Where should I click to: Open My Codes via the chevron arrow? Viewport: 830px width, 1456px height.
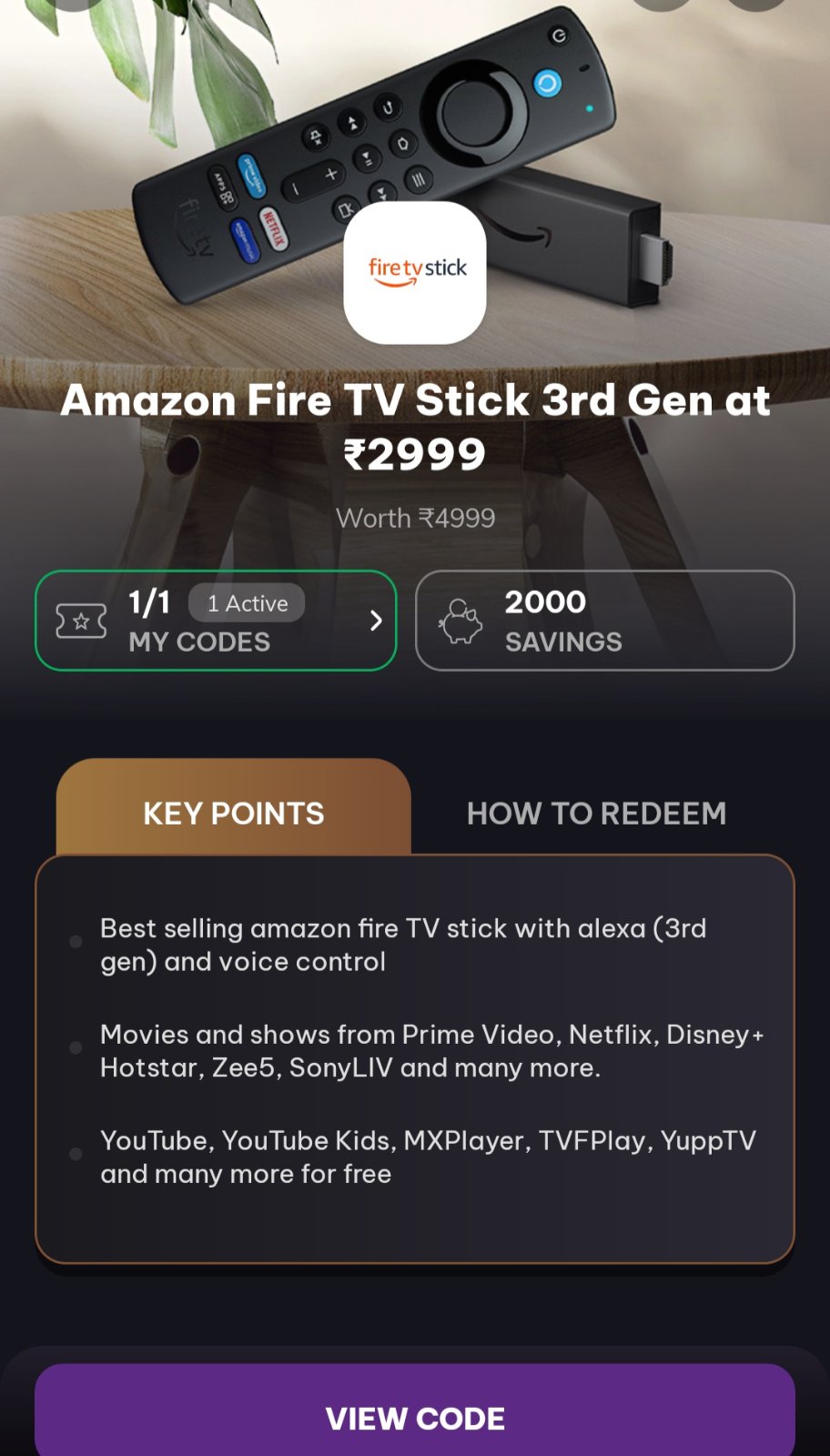[376, 621]
